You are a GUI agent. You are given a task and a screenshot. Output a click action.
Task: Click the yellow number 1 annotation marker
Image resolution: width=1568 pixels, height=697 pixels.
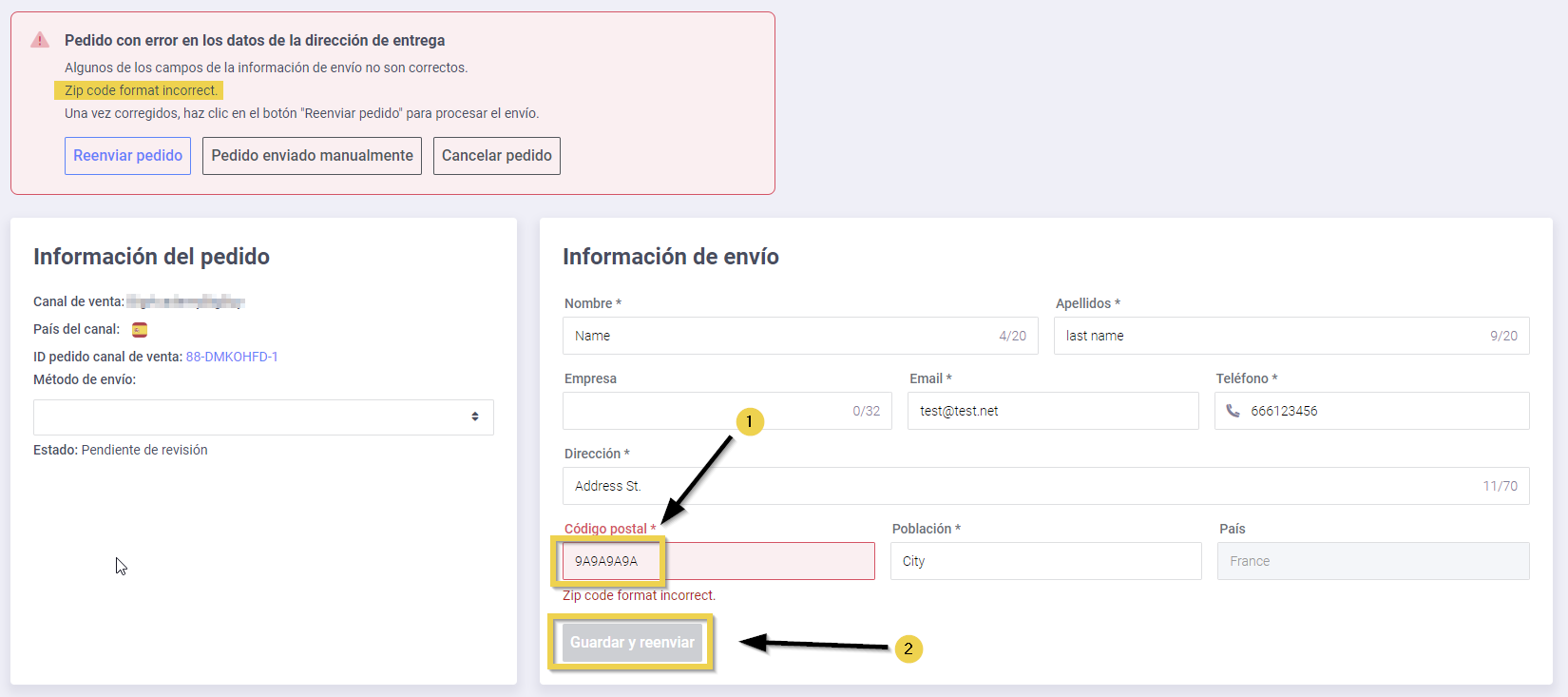tap(750, 421)
